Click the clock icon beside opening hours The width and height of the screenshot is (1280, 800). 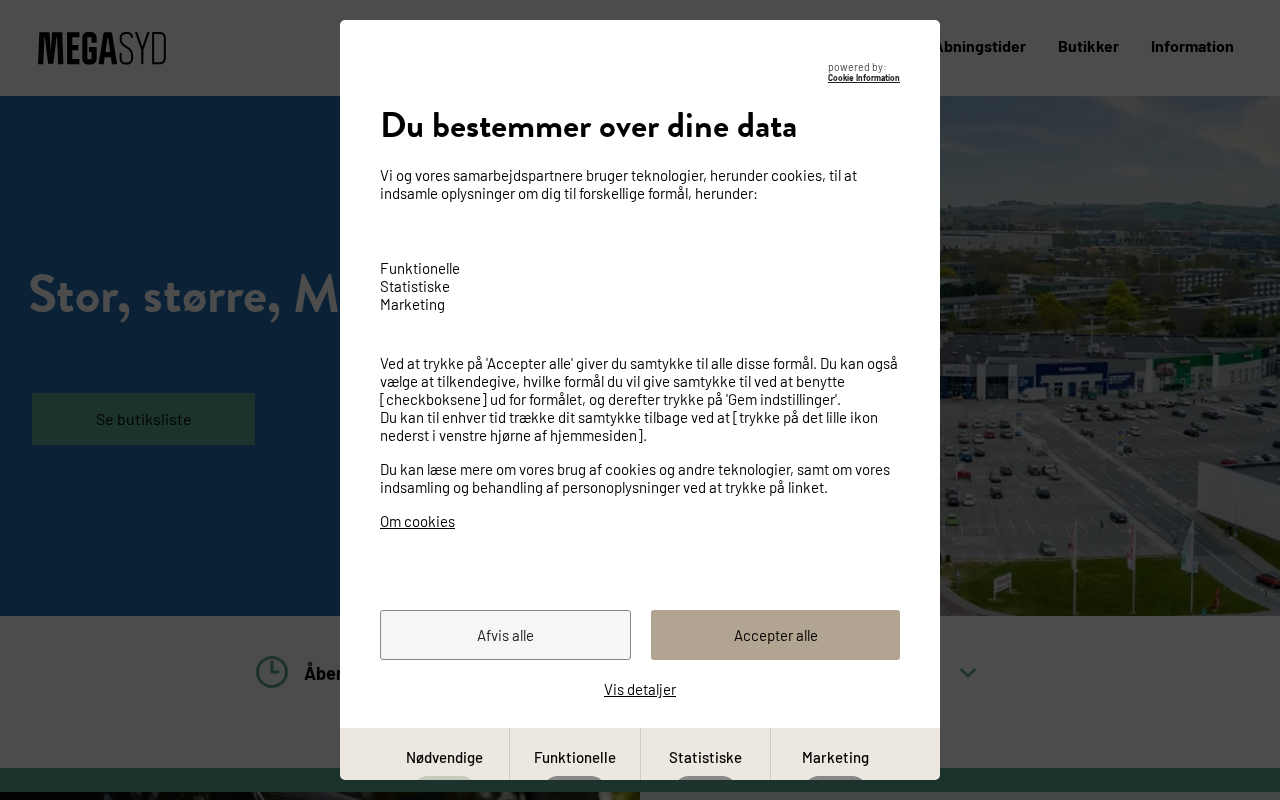(272, 672)
